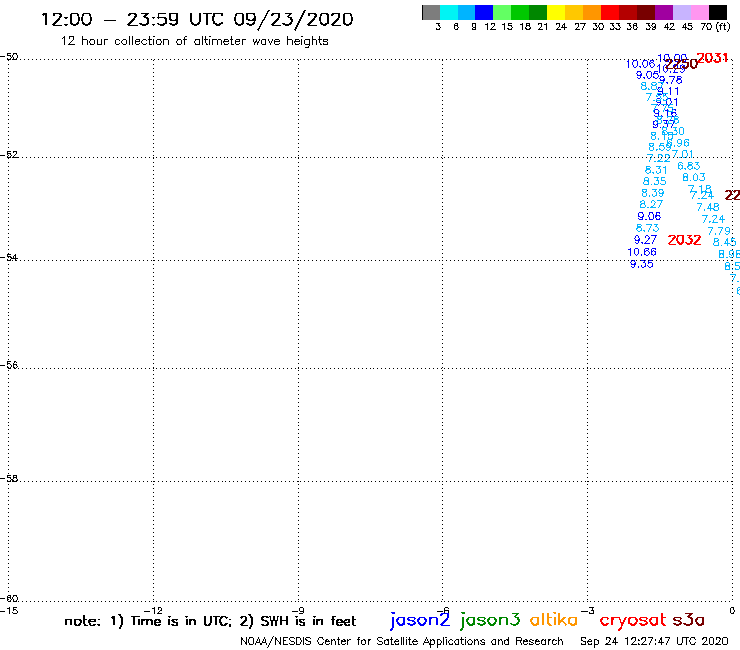Select the 'cryosat' satellite label
The height and width of the screenshot is (650, 740).
(633, 620)
